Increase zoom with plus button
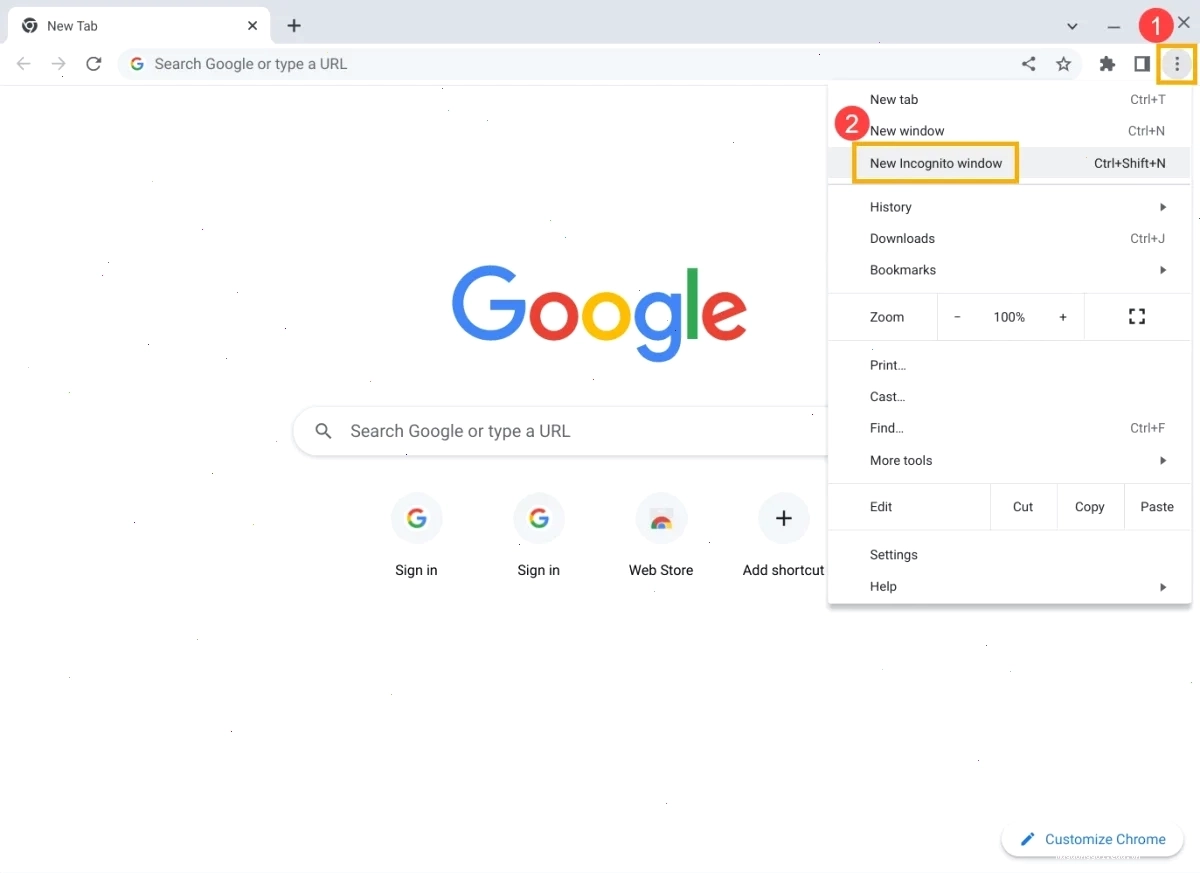The image size is (1200, 873). (1063, 317)
